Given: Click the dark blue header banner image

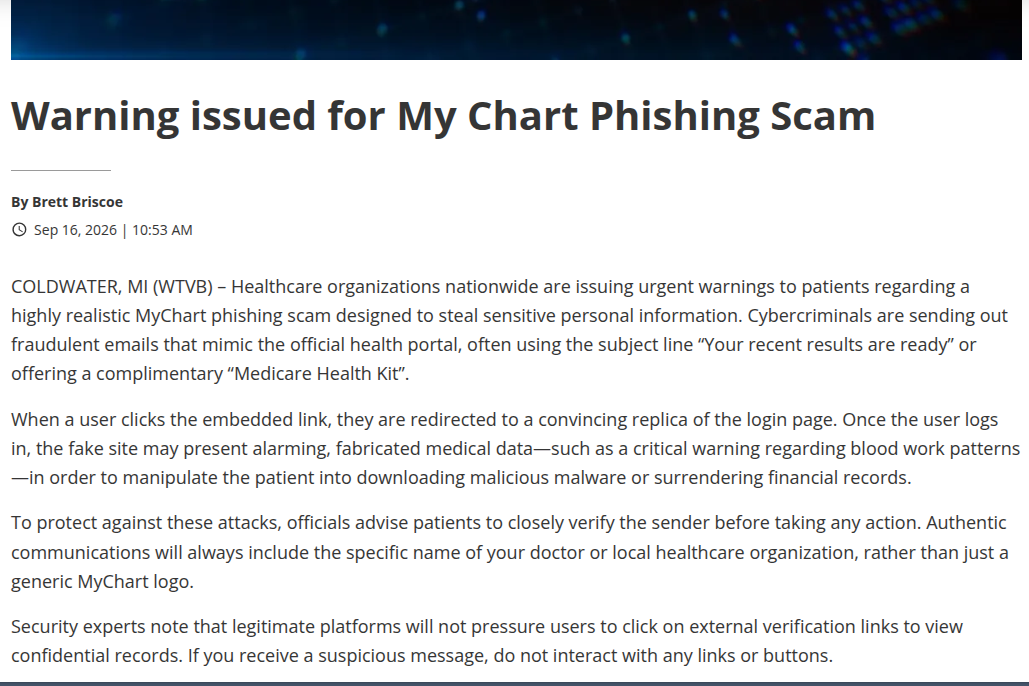Looking at the screenshot, I should pyautogui.click(x=516, y=30).
